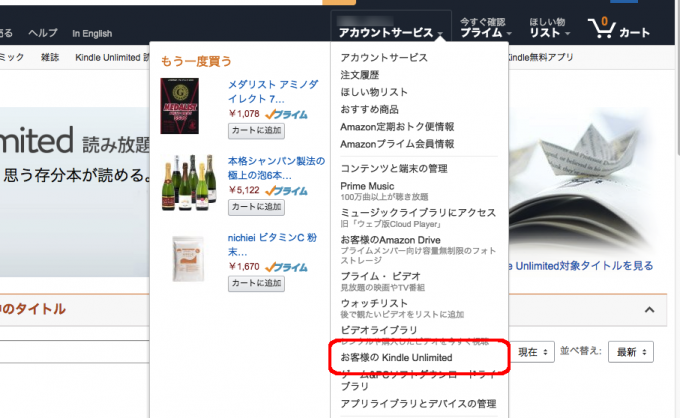
Task: Open ミュージックライブラリにアクセス
Action: [418, 213]
